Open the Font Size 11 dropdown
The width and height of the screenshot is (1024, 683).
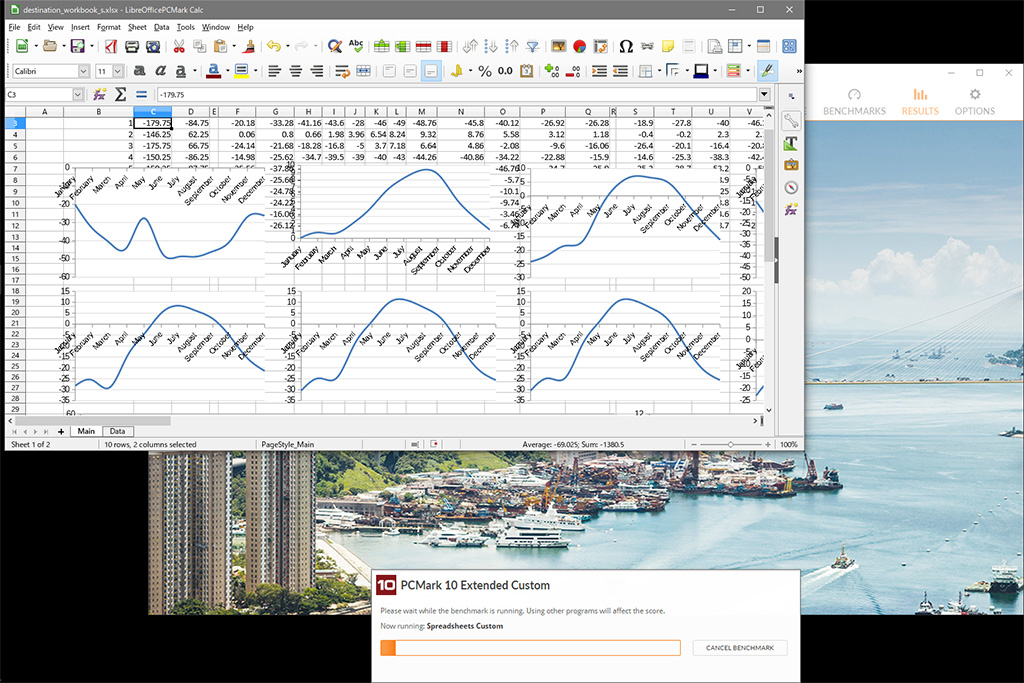[x=118, y=71]
